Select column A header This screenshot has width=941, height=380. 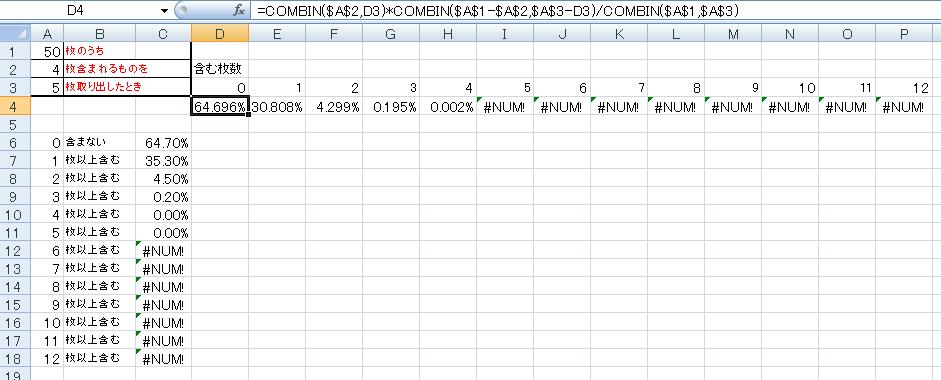[47, 34]
